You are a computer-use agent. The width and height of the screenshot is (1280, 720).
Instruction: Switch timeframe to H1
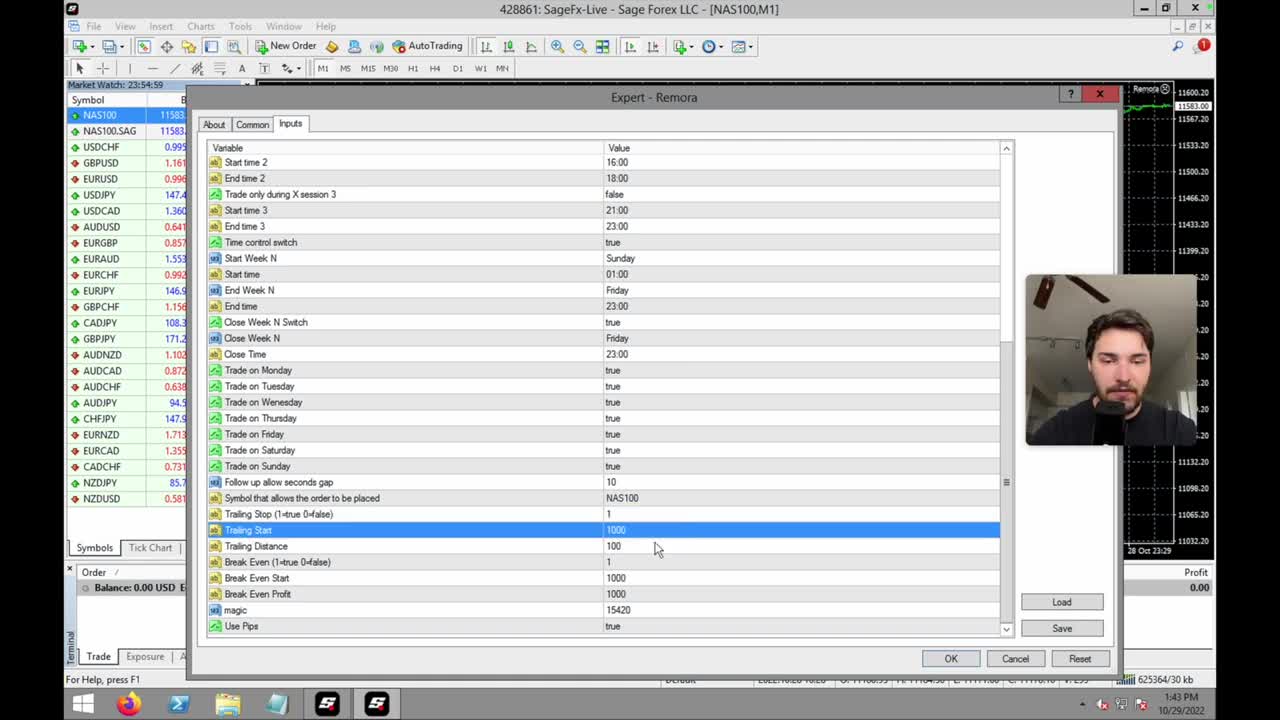[413, 68]
